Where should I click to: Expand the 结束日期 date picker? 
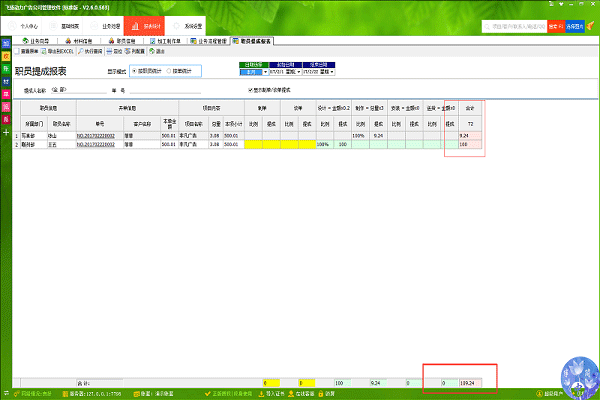pyautogui.click(x=331, y=72)
